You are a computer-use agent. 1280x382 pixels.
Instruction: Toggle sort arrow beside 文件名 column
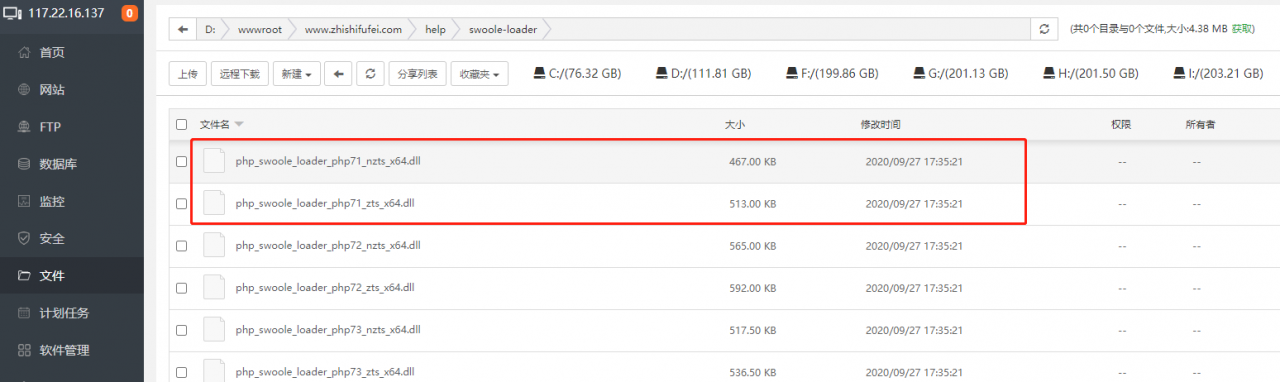(239, 125)
